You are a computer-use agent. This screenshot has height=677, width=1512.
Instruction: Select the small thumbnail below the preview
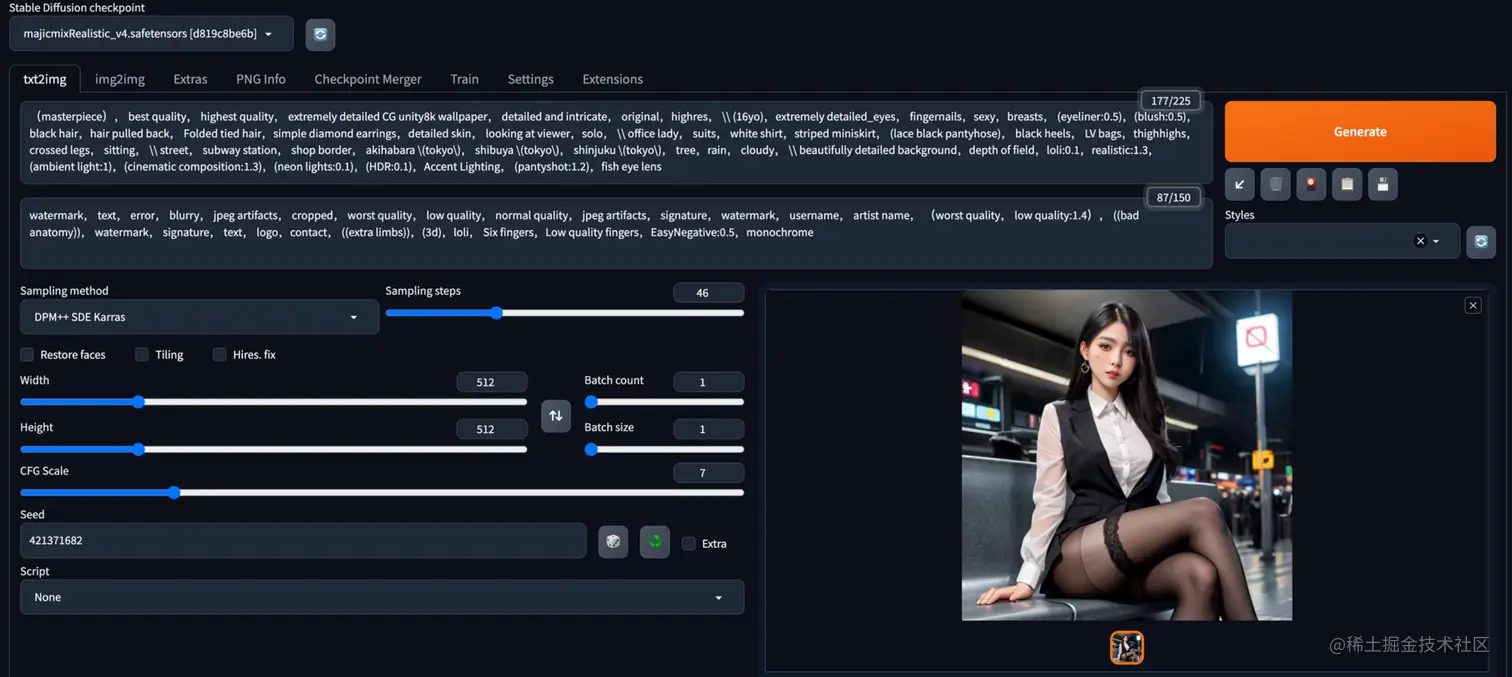(1127, 647)
